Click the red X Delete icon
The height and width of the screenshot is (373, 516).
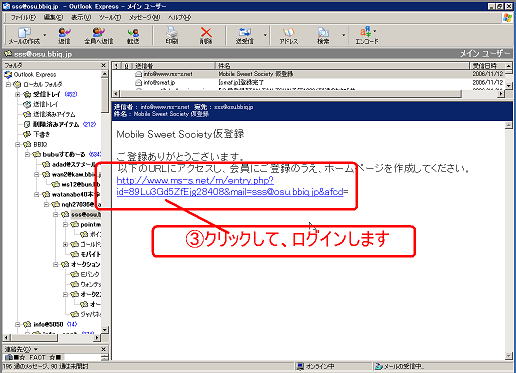click(206, 35)
